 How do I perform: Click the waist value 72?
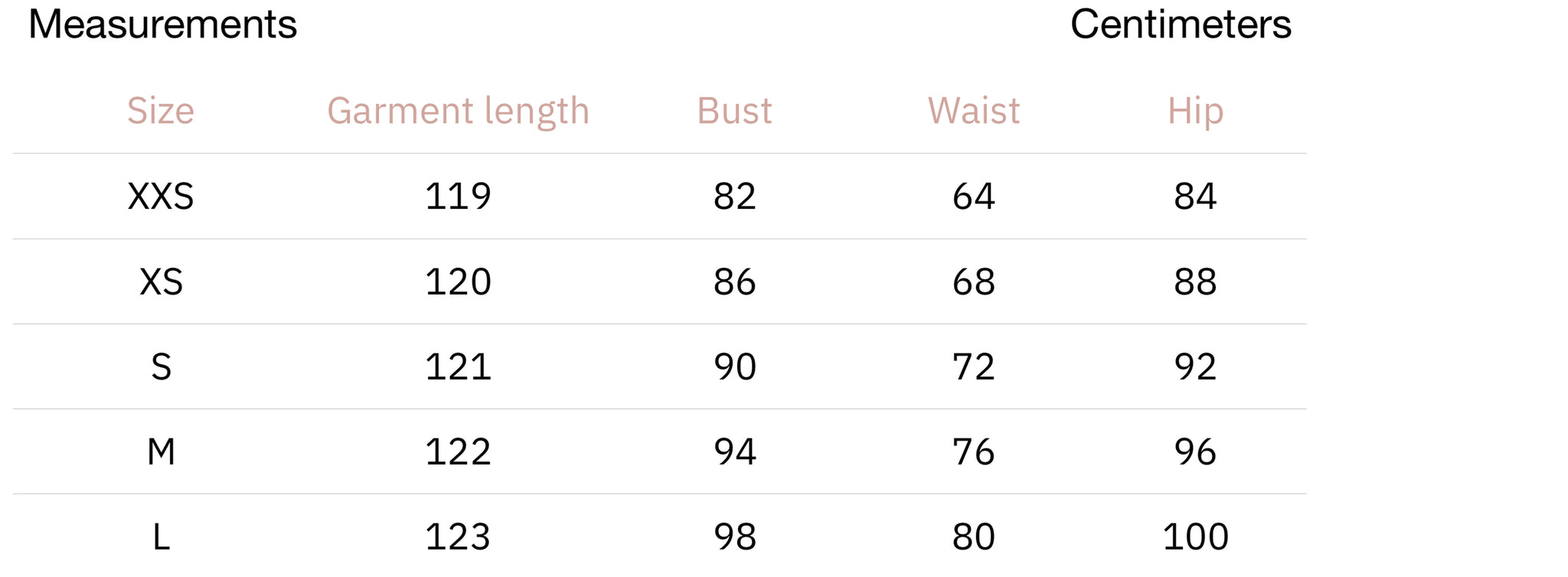[x=974, y=367]
